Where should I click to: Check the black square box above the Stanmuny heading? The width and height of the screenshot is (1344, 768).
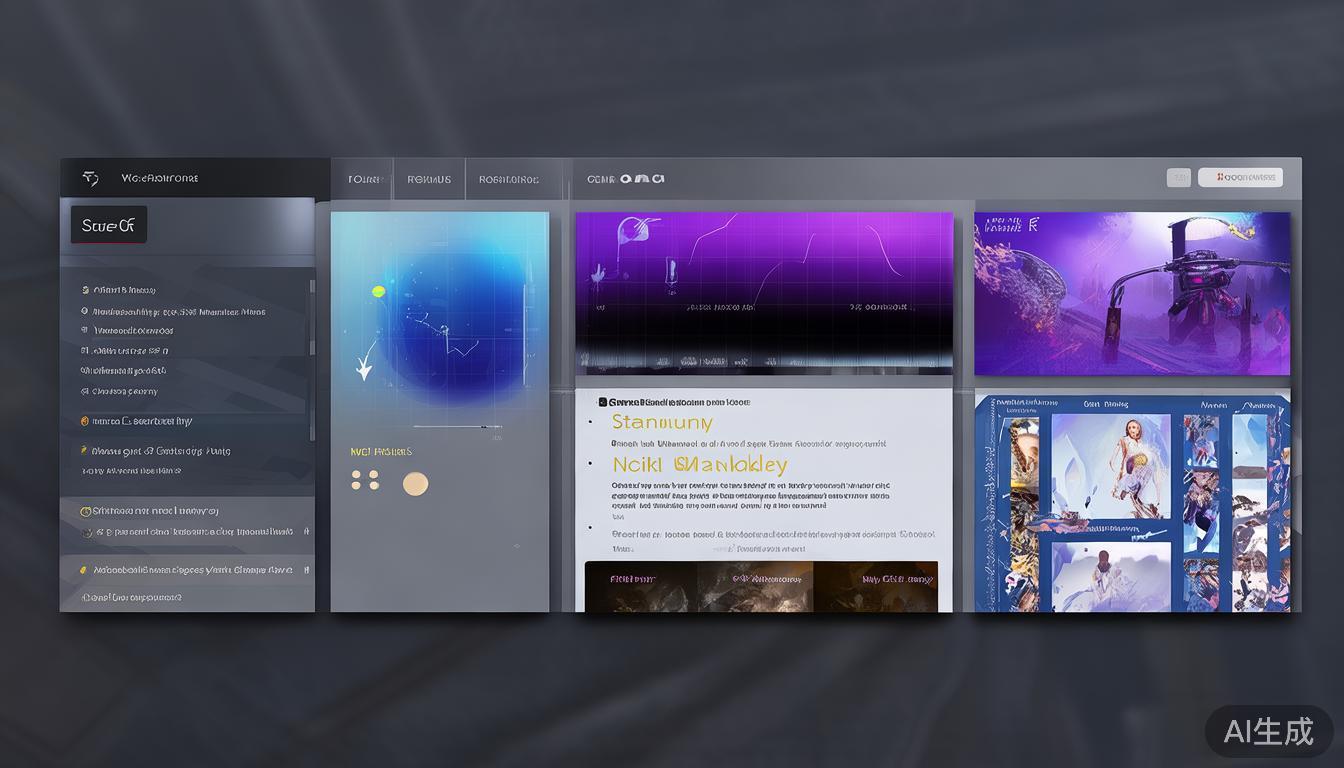602,402
